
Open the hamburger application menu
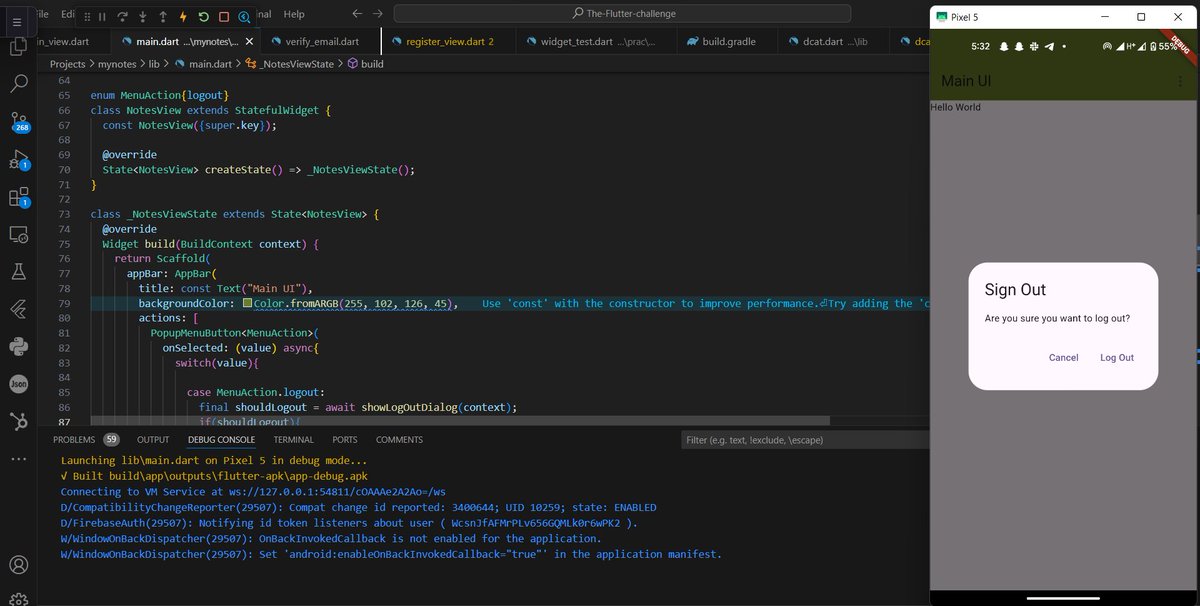[x=17, y=21]
